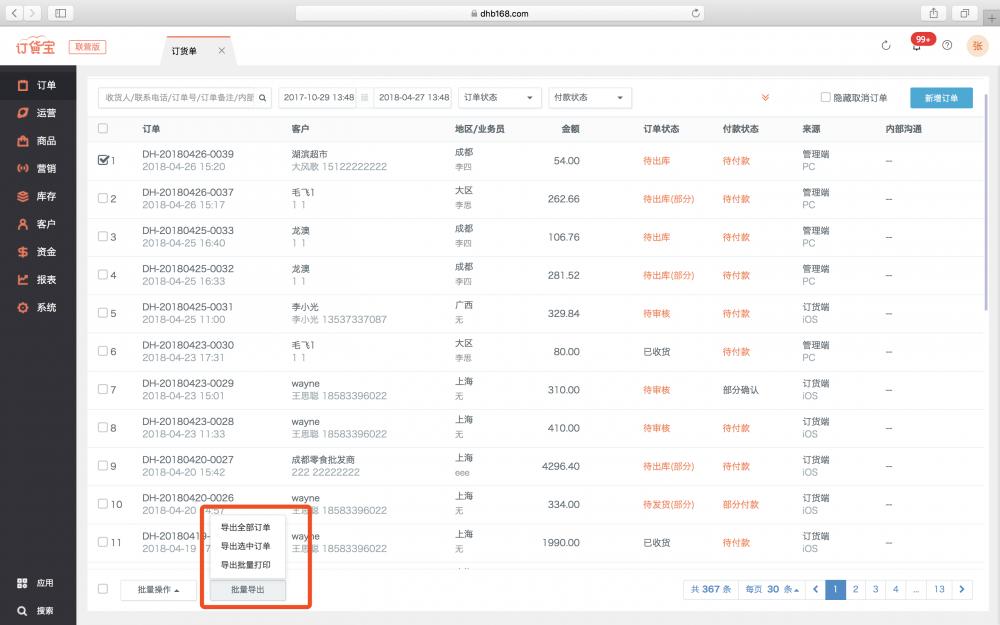Toggle the select-all checkbox in the table header
The image size is (1000, 625).
(103, 129)
